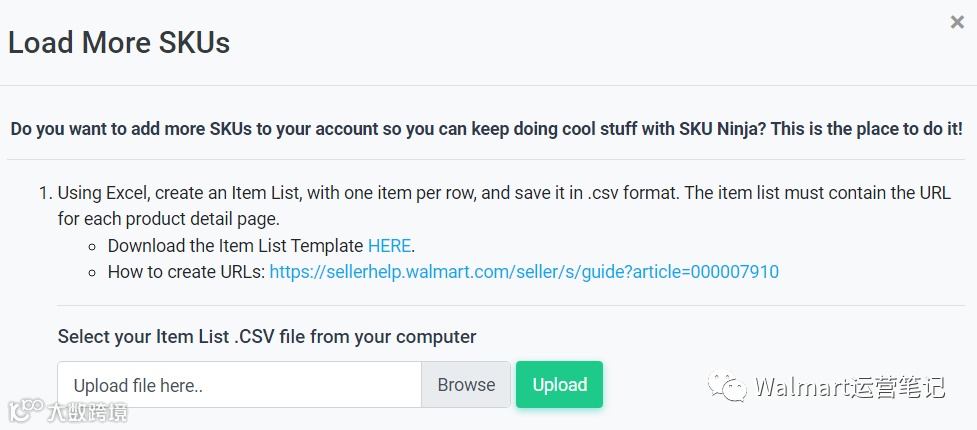Viewport: 977px width, 430px height.
Task: Close the Load More SKUs dialog
Action: click(957, 23)
